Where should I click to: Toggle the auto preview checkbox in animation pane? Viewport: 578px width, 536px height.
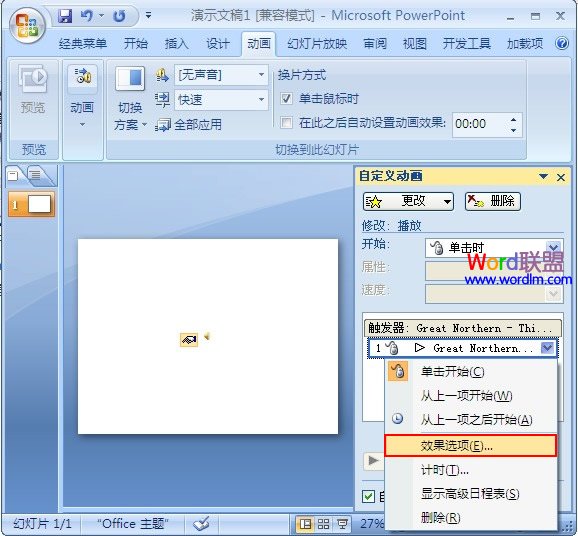tap(368, 497)
